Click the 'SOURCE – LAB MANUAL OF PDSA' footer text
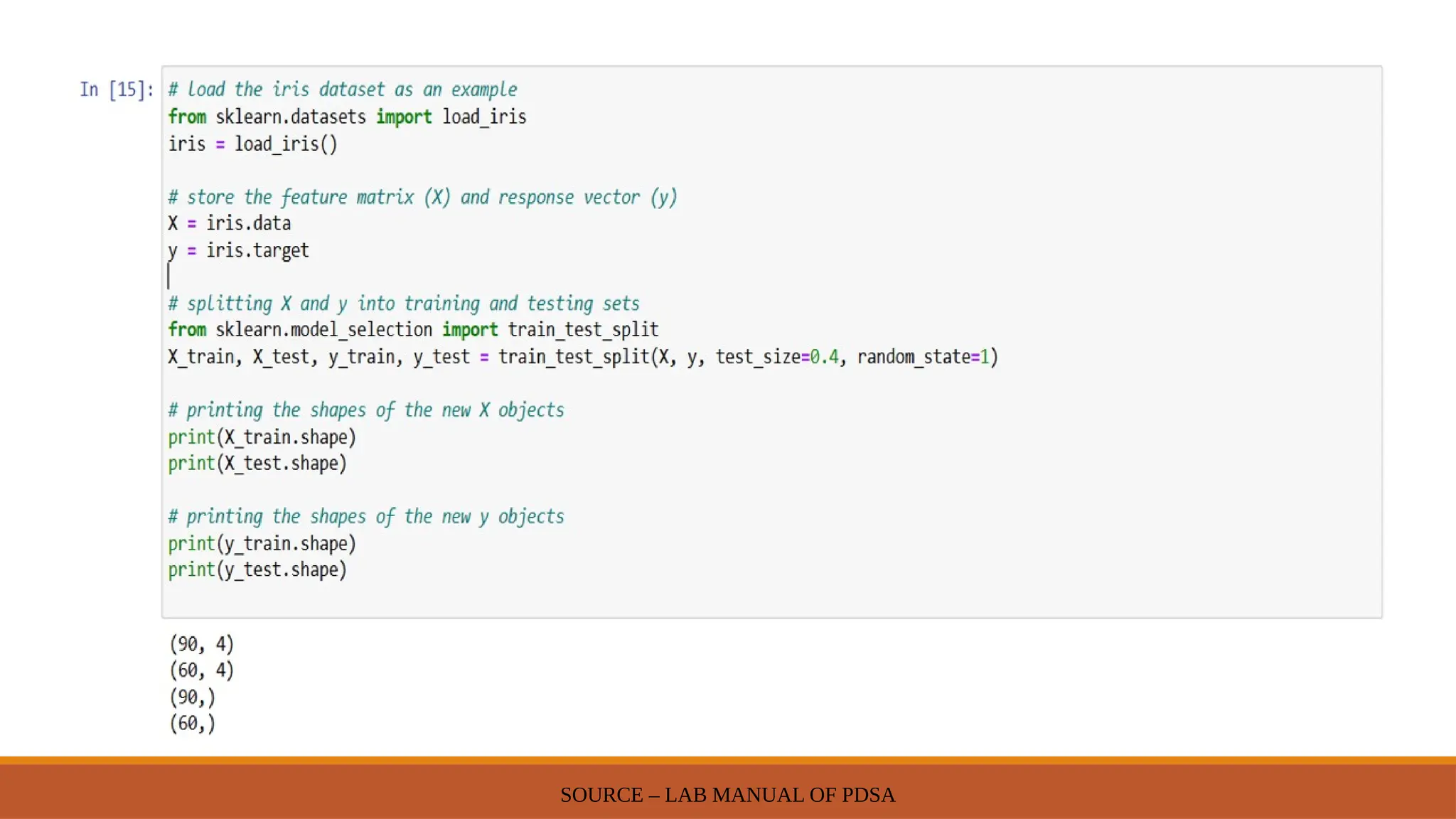Viewport: 1456px width, 819px height. pyautogui.click(x=727, y=795)
